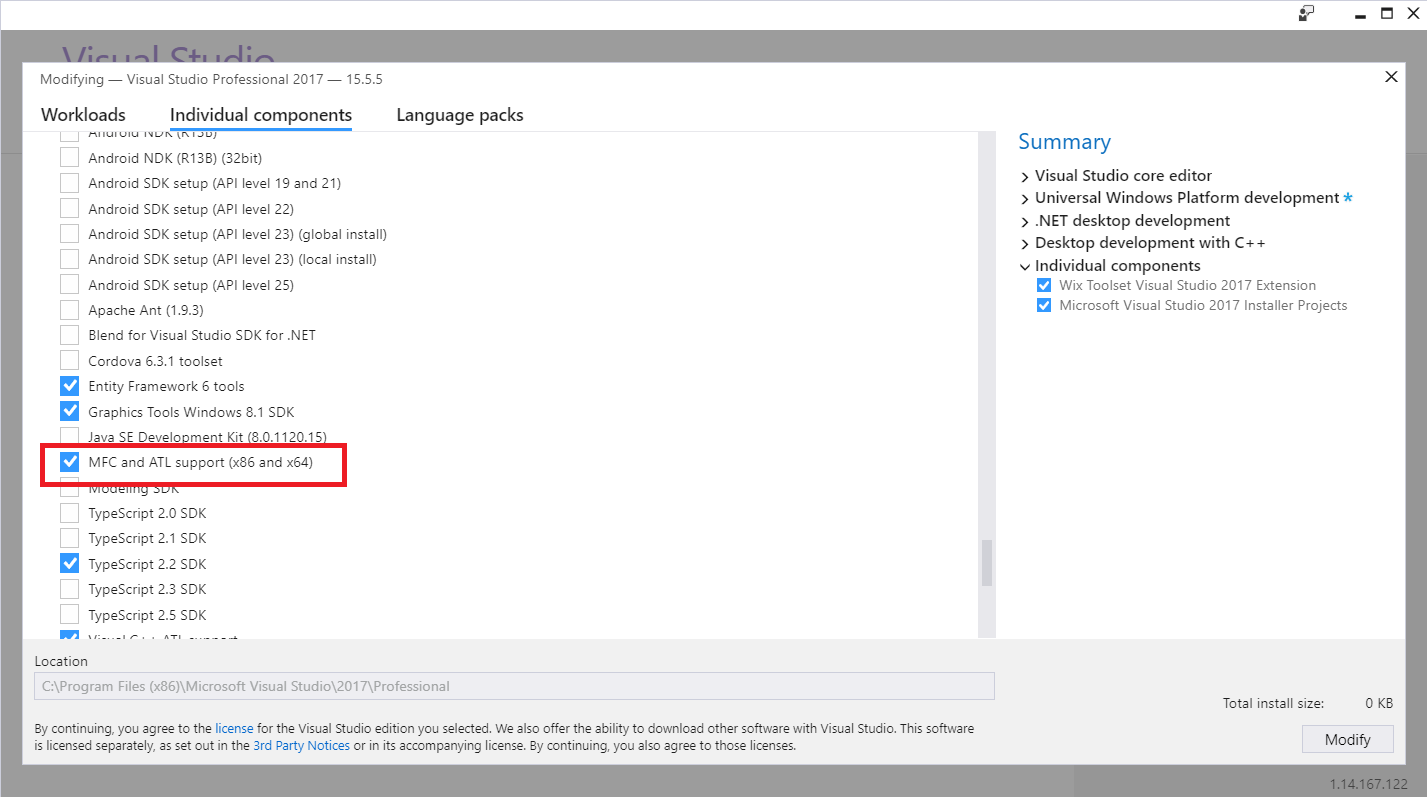
Task: Switch to the Language packs tab
Action: point(459,114)
